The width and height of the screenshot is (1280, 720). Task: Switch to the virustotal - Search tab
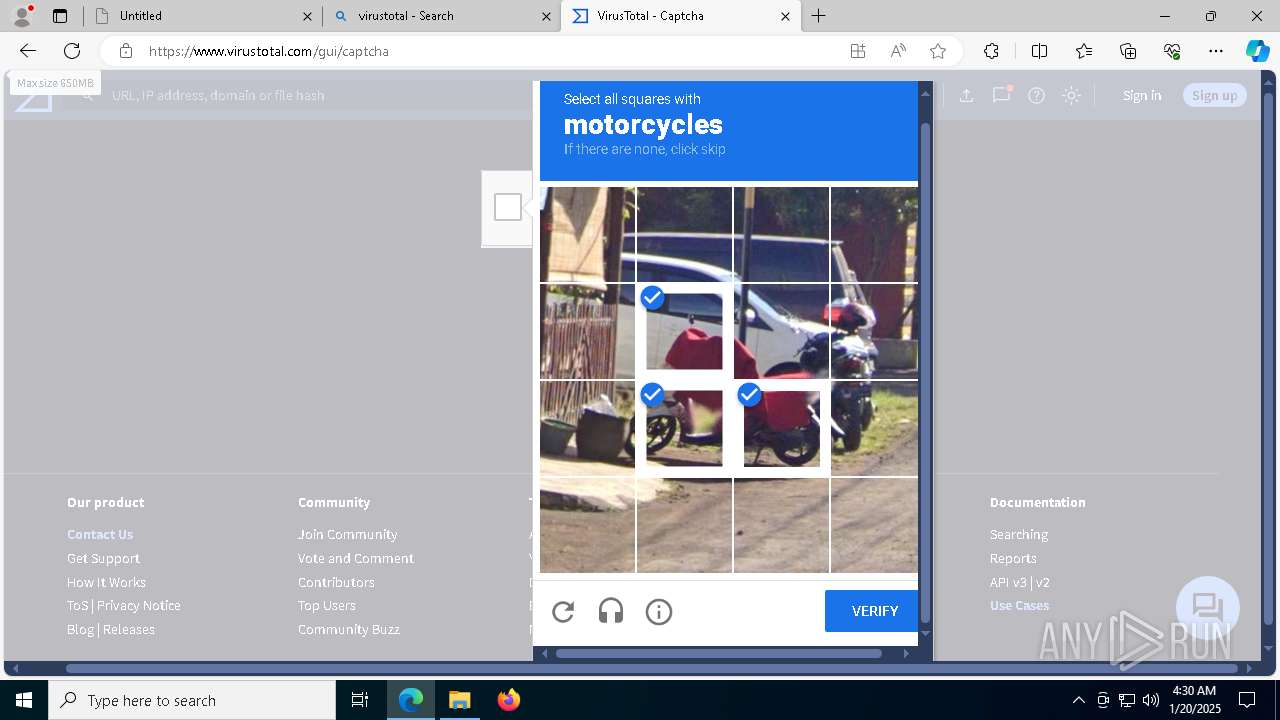440,16
